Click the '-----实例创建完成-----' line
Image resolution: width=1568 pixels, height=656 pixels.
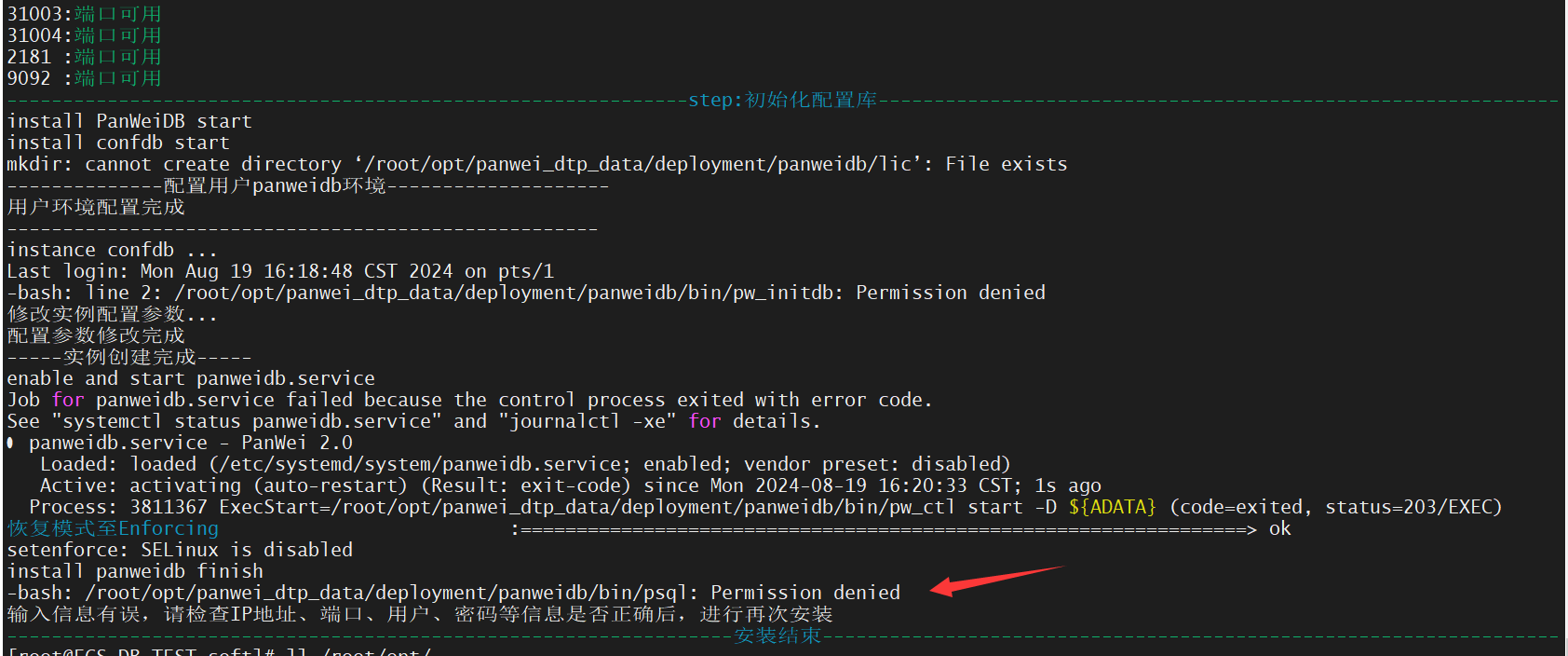click(129, 357)
